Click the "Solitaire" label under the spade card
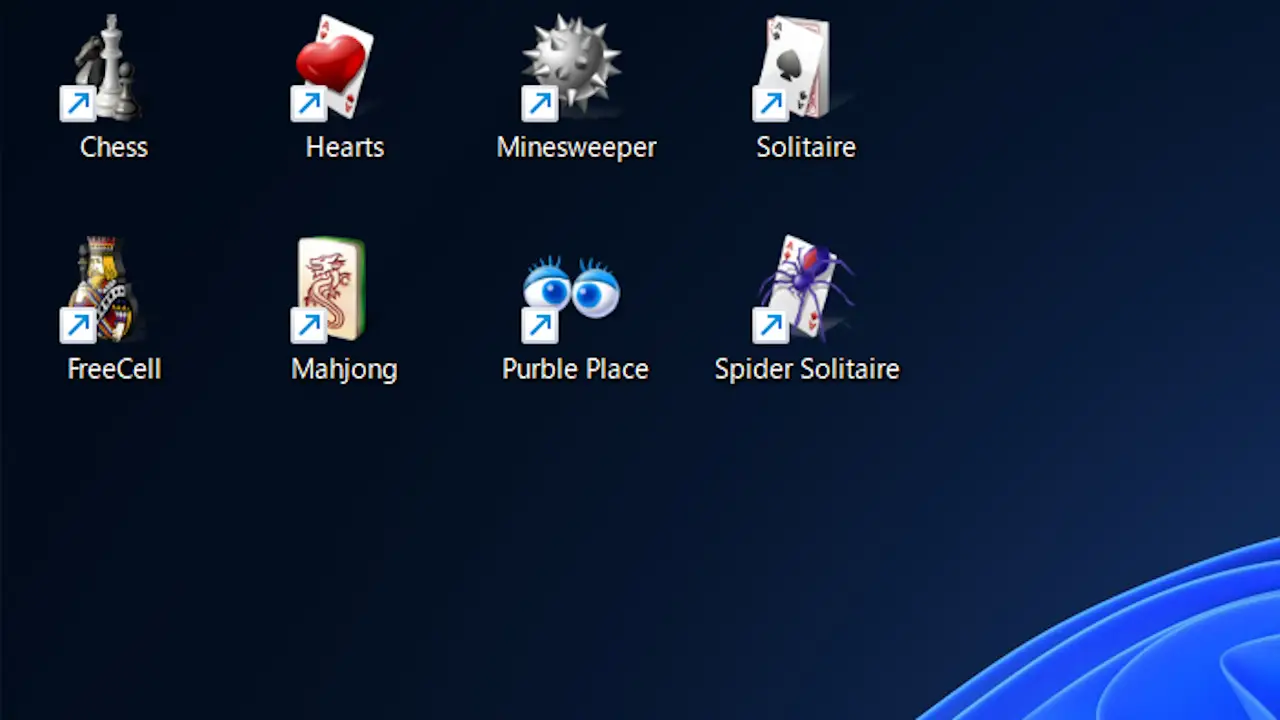1280x720 pixels. tap(806, 147)
